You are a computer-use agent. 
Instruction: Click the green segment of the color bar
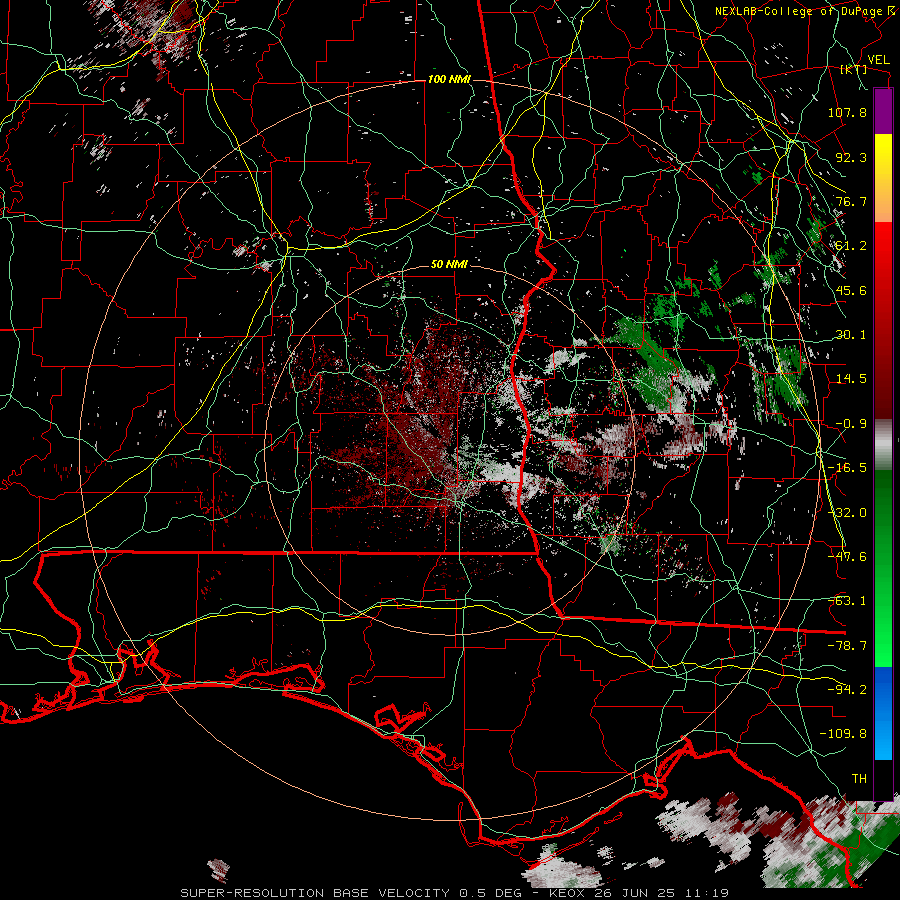click(883, 568)
